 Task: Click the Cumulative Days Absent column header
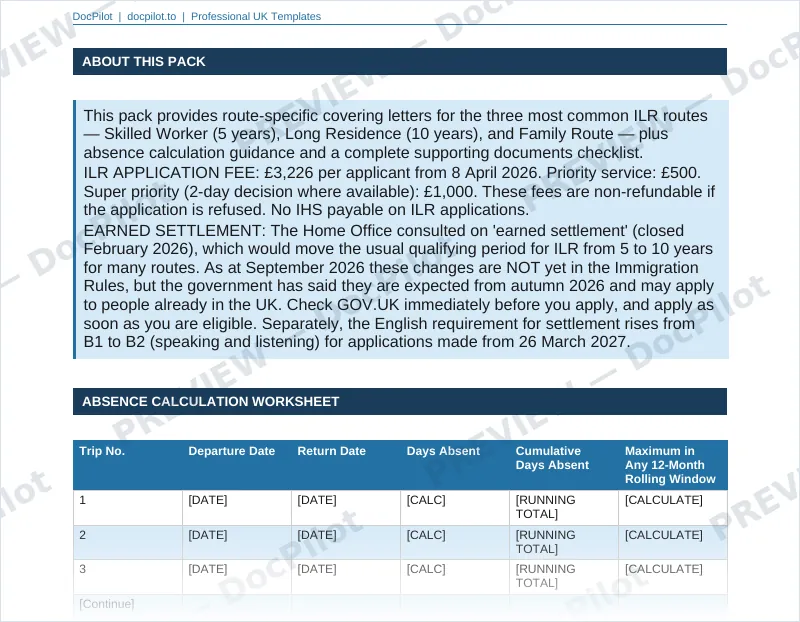click(564, 465)
